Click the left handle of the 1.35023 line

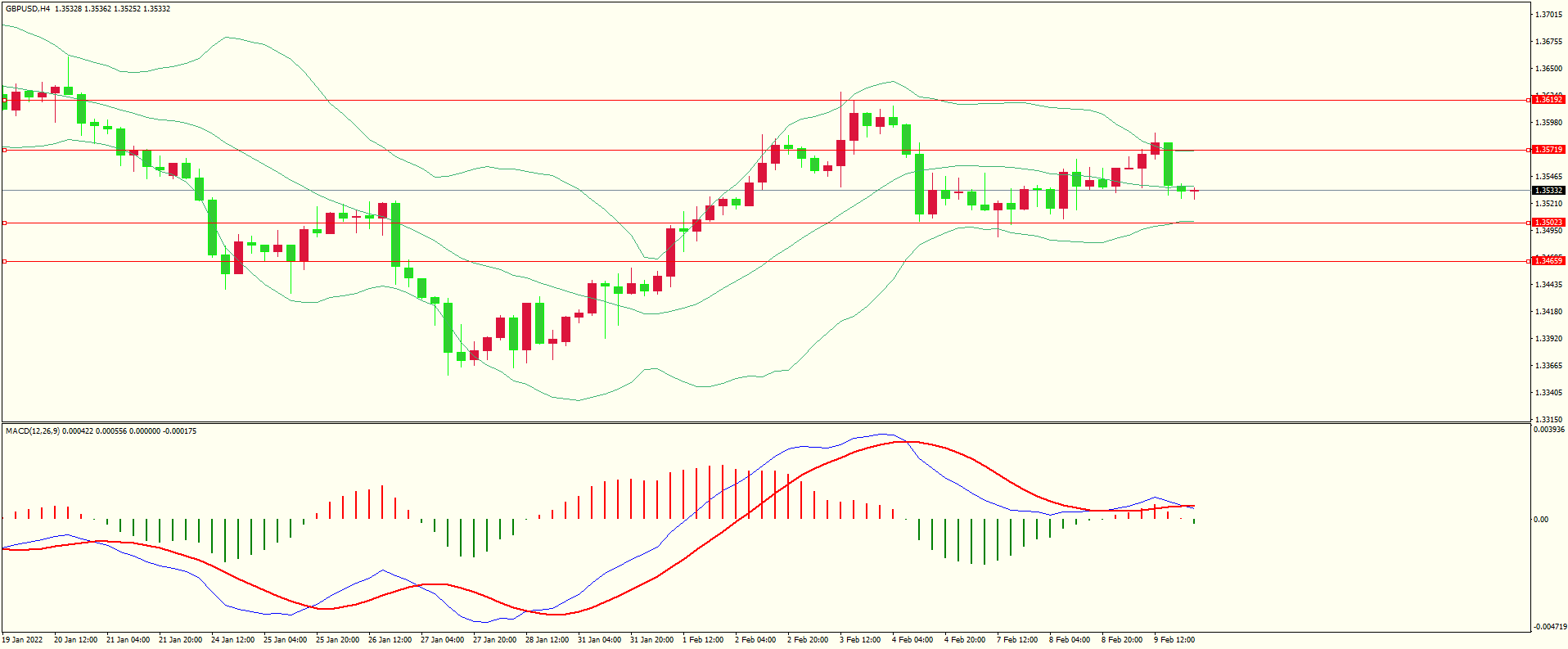(x=5, y=223)
